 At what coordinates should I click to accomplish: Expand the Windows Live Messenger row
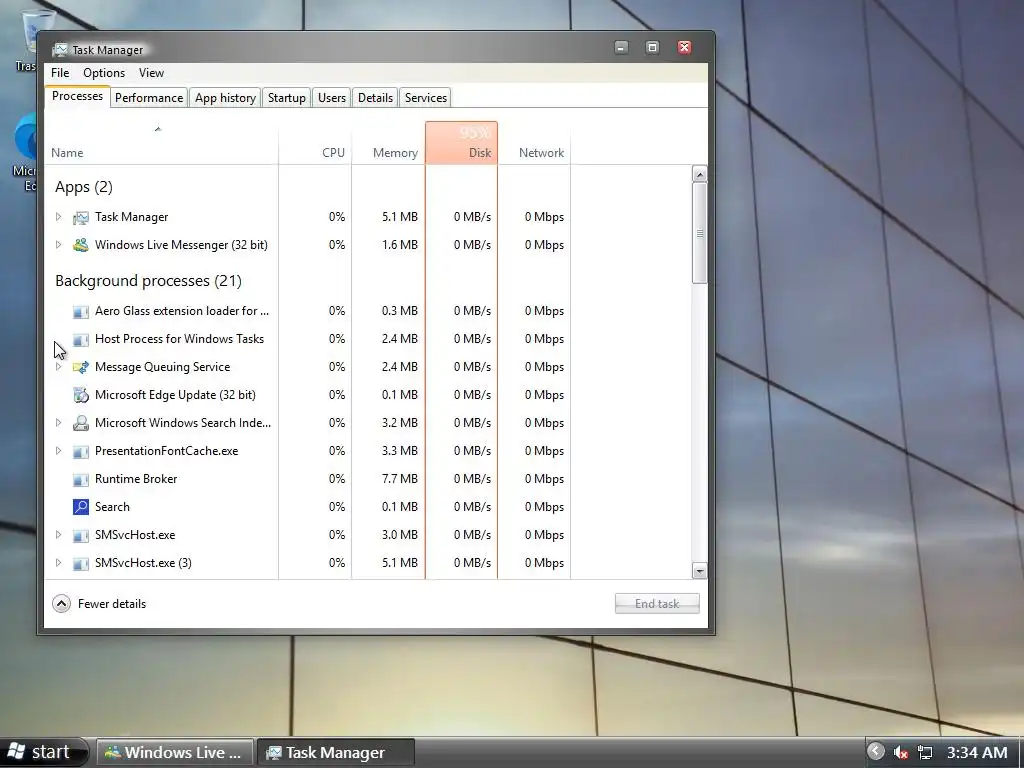[x=58, y=245]
